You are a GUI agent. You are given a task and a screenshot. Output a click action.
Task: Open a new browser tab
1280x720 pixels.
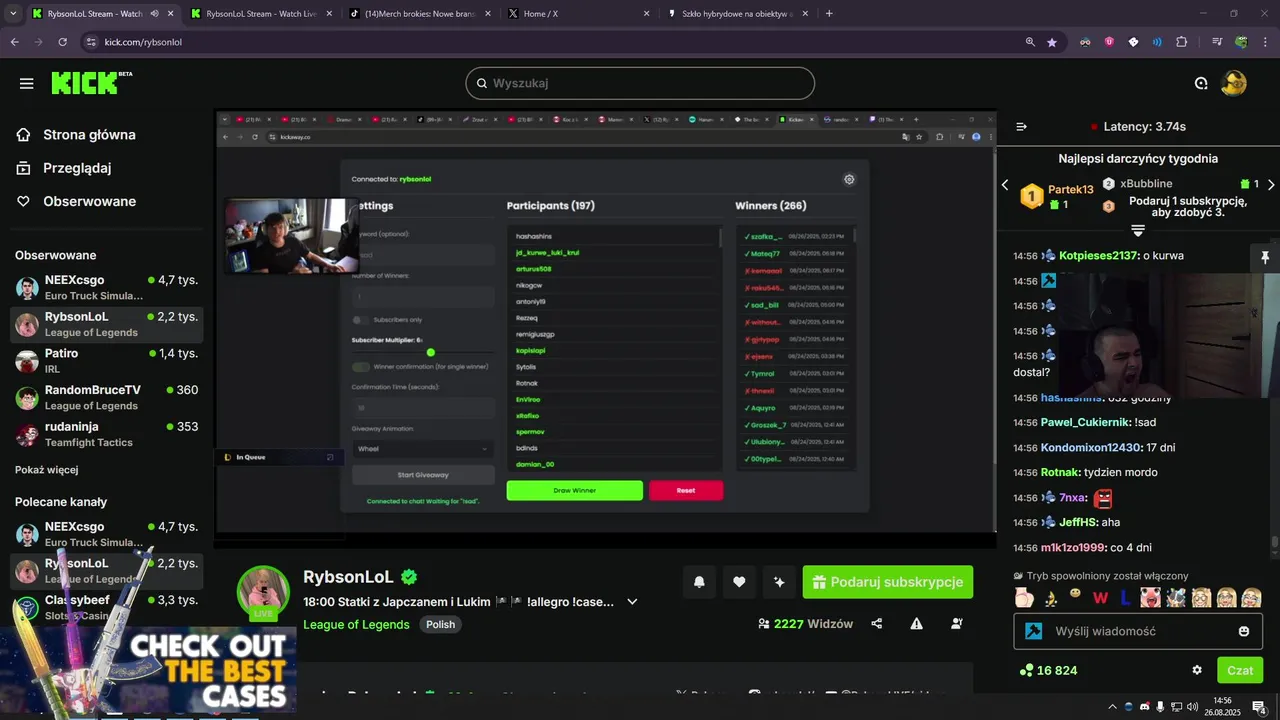(x=829, y=14)
